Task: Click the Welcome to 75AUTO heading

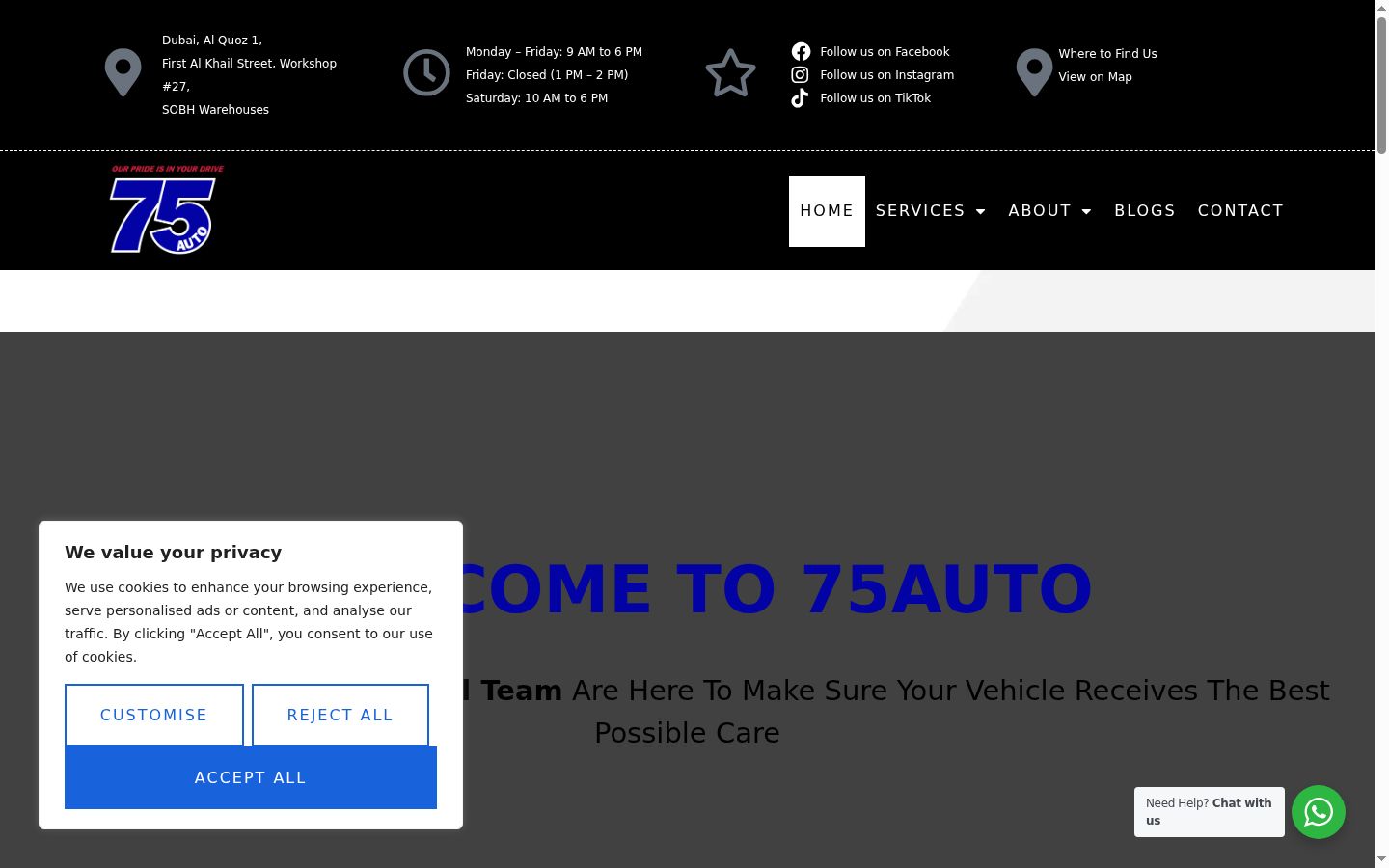Action: pos(777,588)
